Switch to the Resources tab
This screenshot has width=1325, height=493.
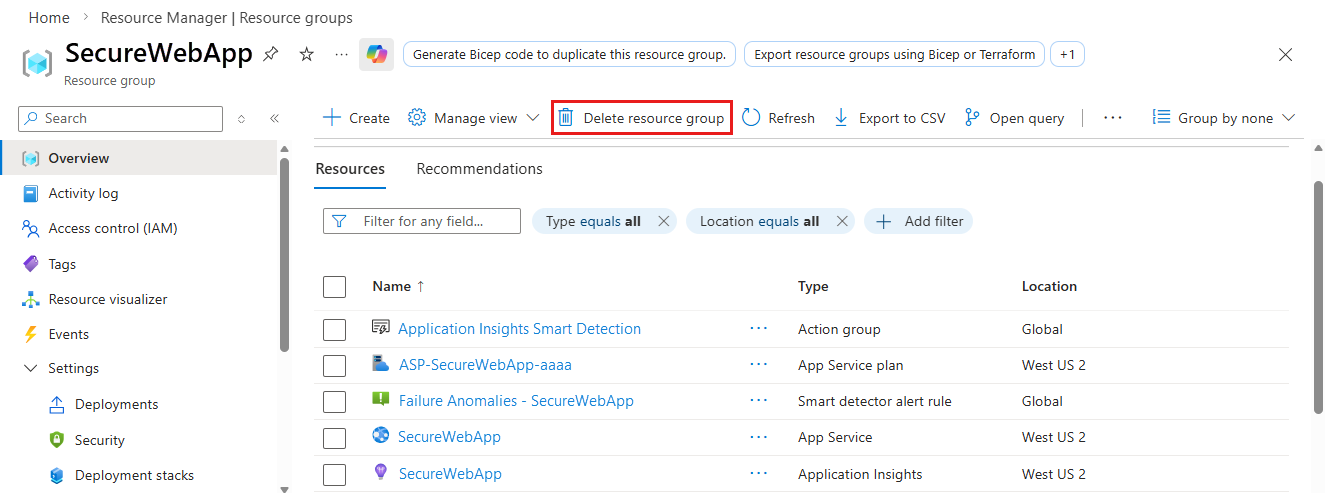coord(350,169)
